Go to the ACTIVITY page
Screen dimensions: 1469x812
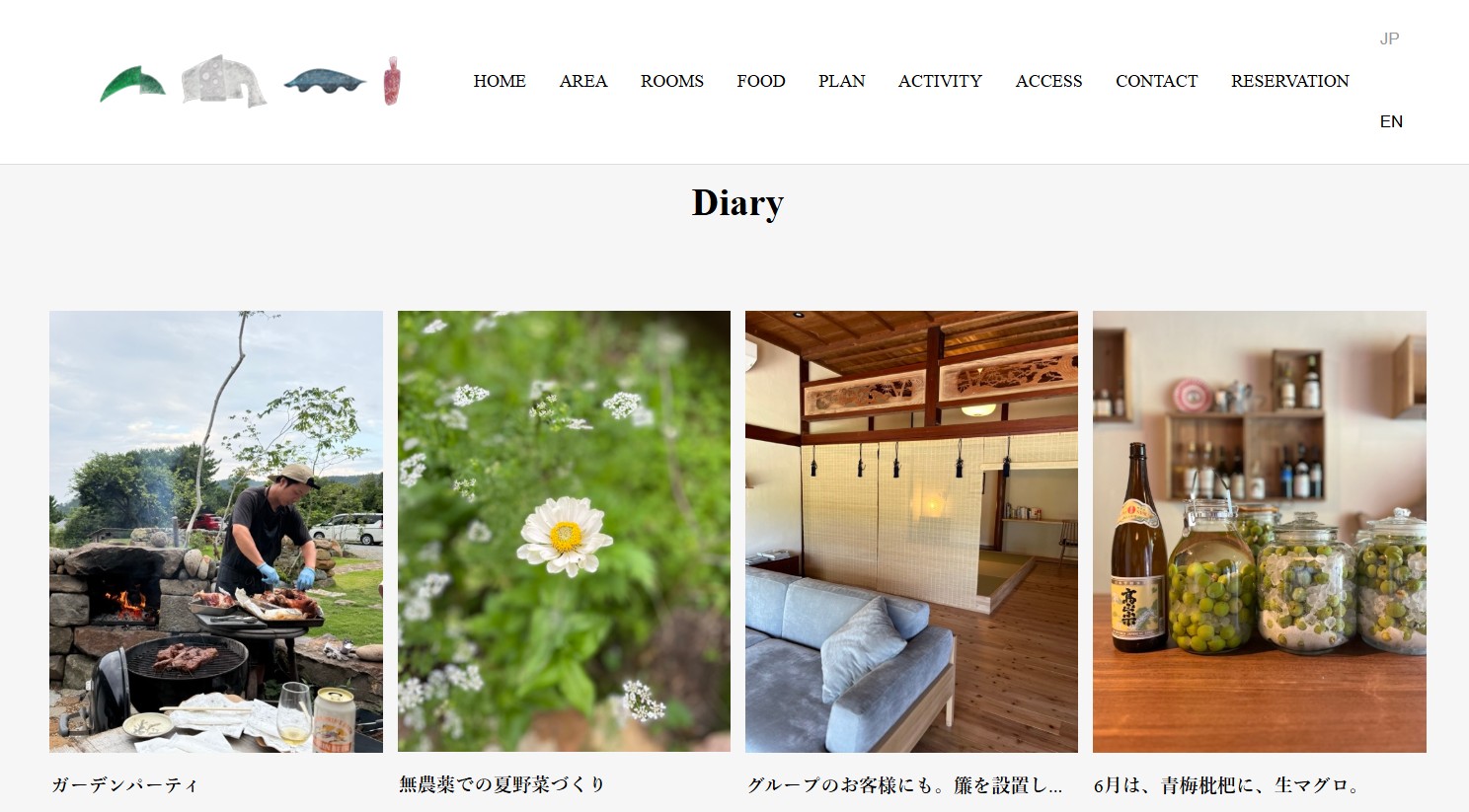[x=940, y=81]
